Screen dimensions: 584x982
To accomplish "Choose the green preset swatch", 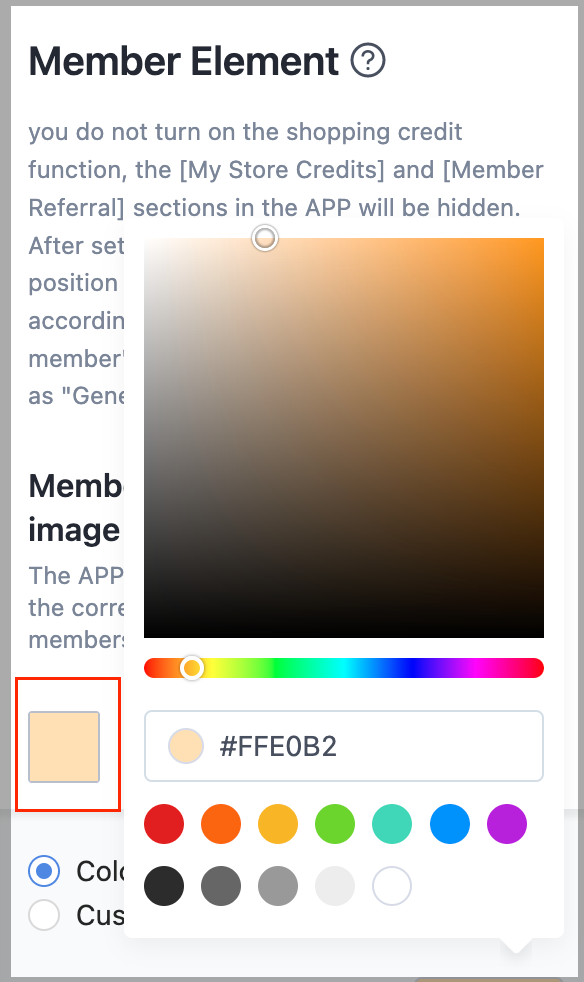I will point(335,824).
